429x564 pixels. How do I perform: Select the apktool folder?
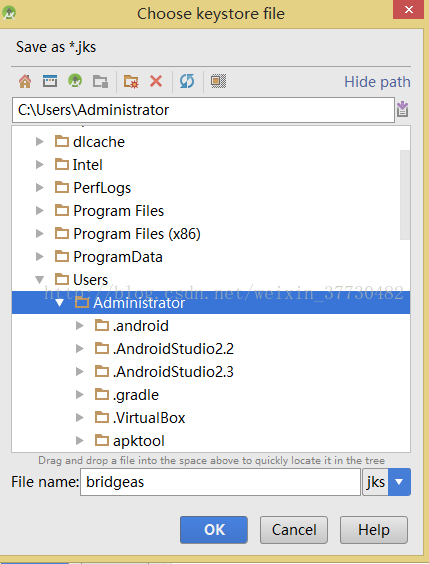pos(211,441)
